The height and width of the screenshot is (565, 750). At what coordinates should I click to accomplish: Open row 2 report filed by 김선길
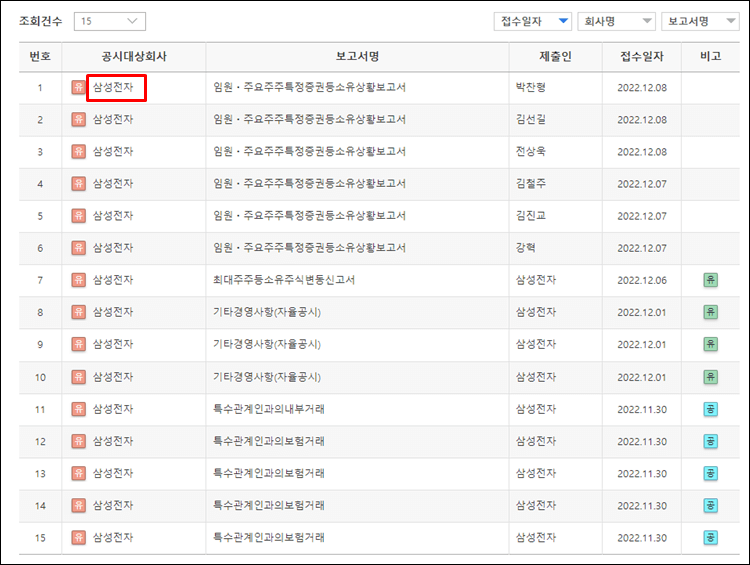309,119
